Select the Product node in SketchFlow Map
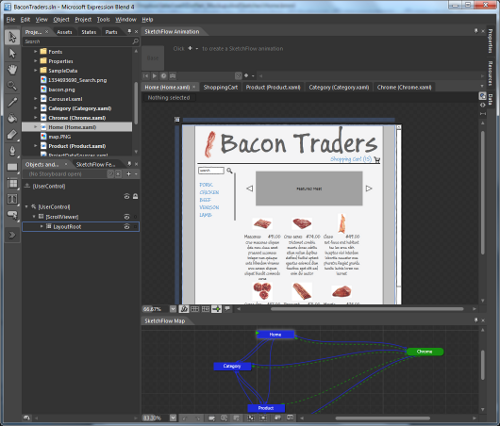The height and width of the screenshot is (426, 500). [x=266, y=408]
